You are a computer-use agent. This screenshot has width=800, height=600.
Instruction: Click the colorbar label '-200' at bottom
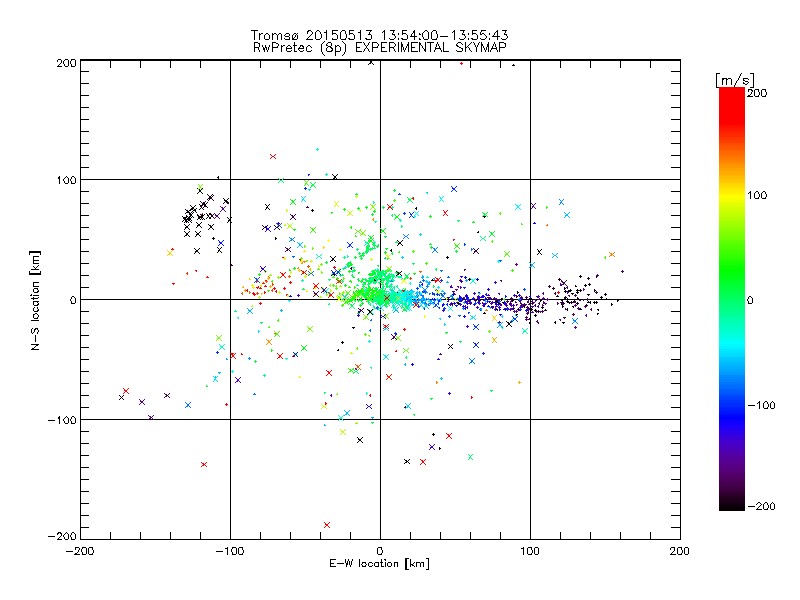click(761, 506)
